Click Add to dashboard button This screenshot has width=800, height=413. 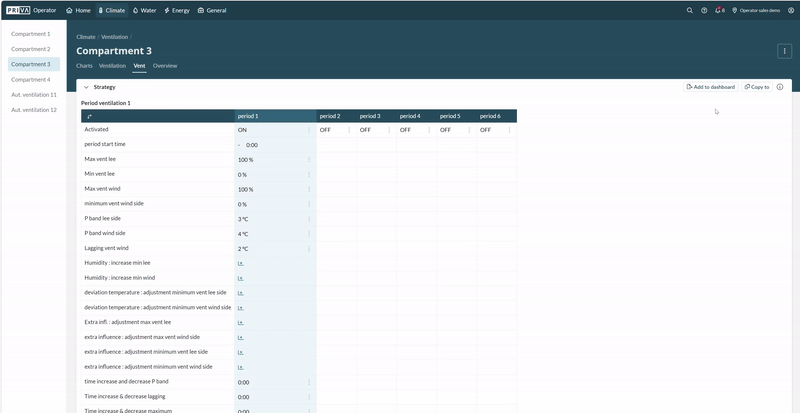click(711, 87)
